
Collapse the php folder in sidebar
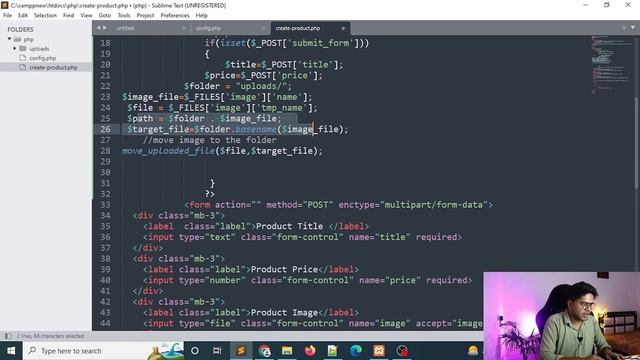pos(9,39)
